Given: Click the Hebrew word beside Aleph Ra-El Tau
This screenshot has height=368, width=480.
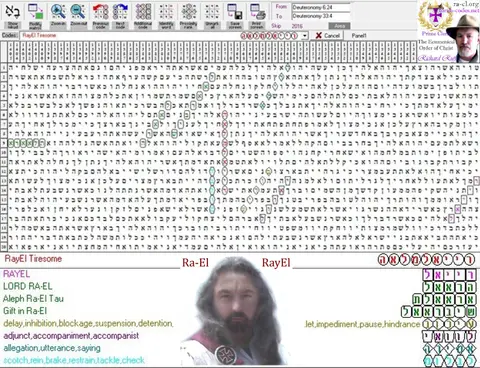Looking at the screenshot, I should pos(444,299).
